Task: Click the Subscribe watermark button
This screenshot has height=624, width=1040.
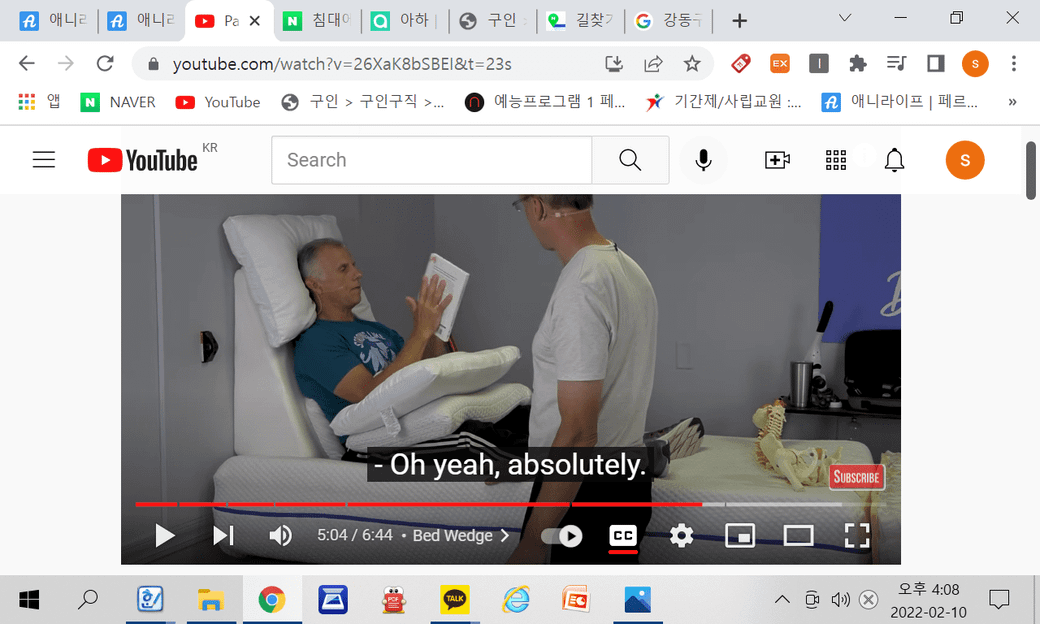Action: [856, 477]
